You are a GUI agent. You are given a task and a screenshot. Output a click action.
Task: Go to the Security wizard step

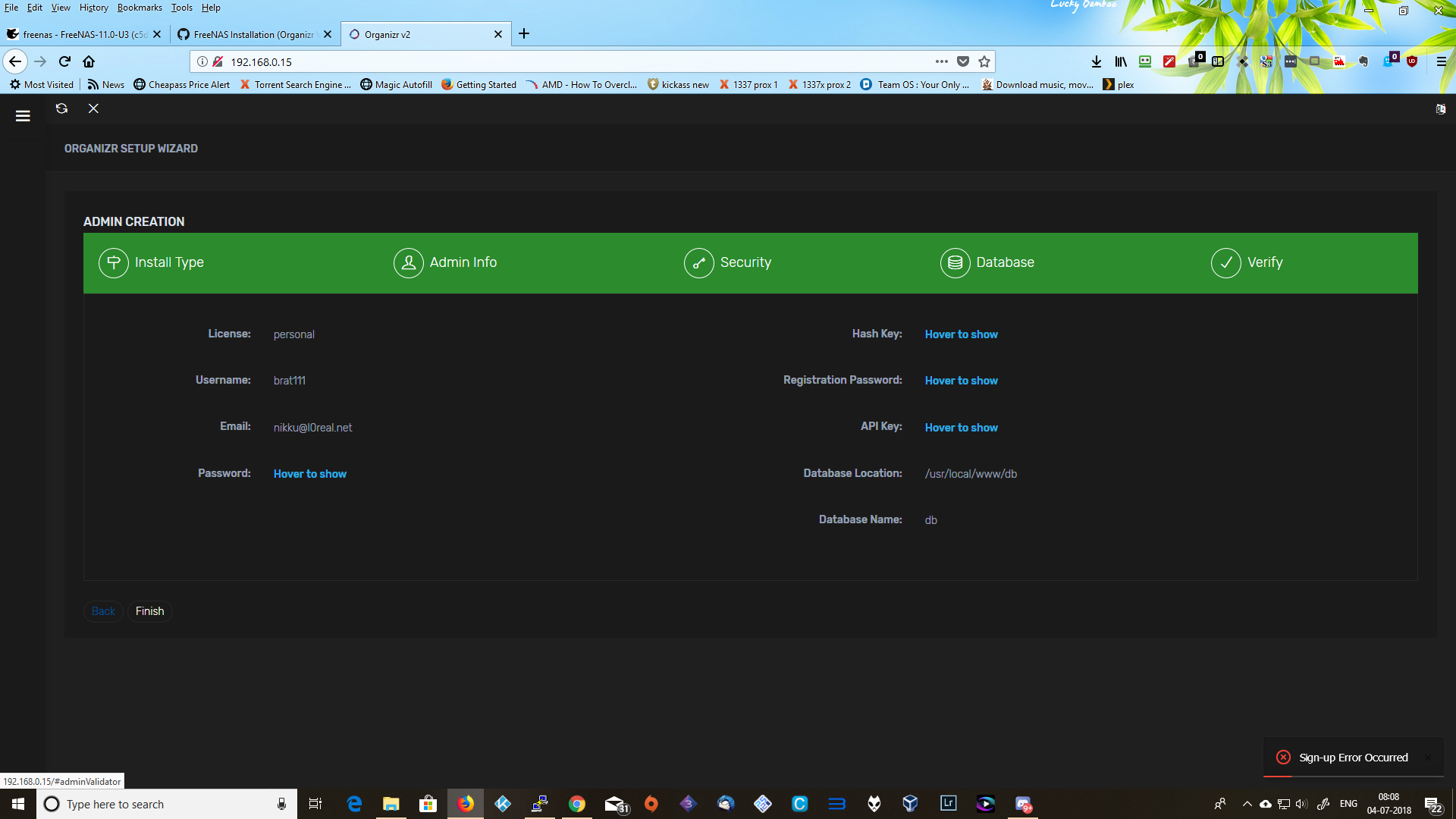[727, 263]
